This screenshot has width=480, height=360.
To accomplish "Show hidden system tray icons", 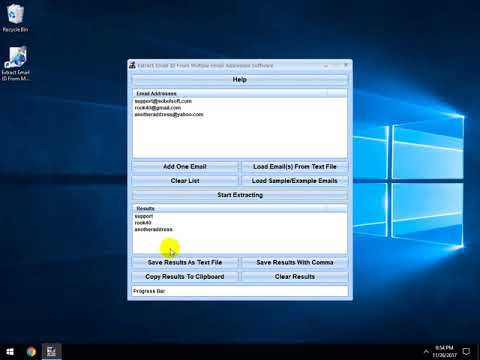I will (426, 352).
